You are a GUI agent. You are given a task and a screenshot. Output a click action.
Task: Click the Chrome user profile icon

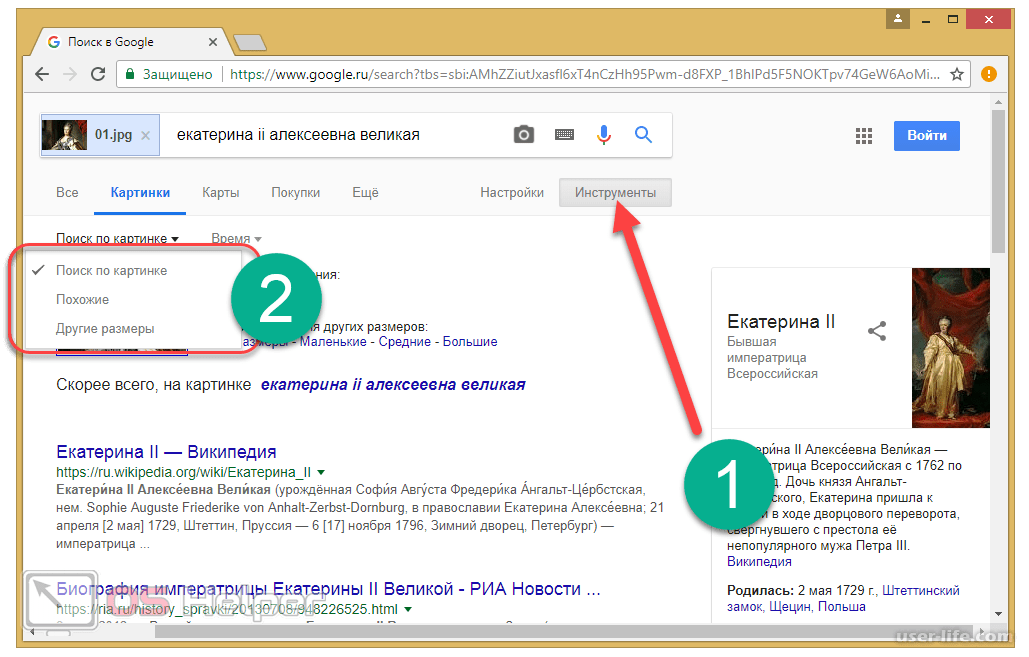tap(898, 19)
